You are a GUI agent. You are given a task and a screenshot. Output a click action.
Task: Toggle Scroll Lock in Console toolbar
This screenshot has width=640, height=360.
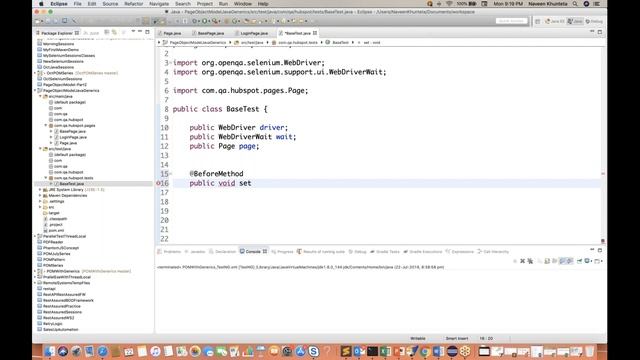point(547,261)
